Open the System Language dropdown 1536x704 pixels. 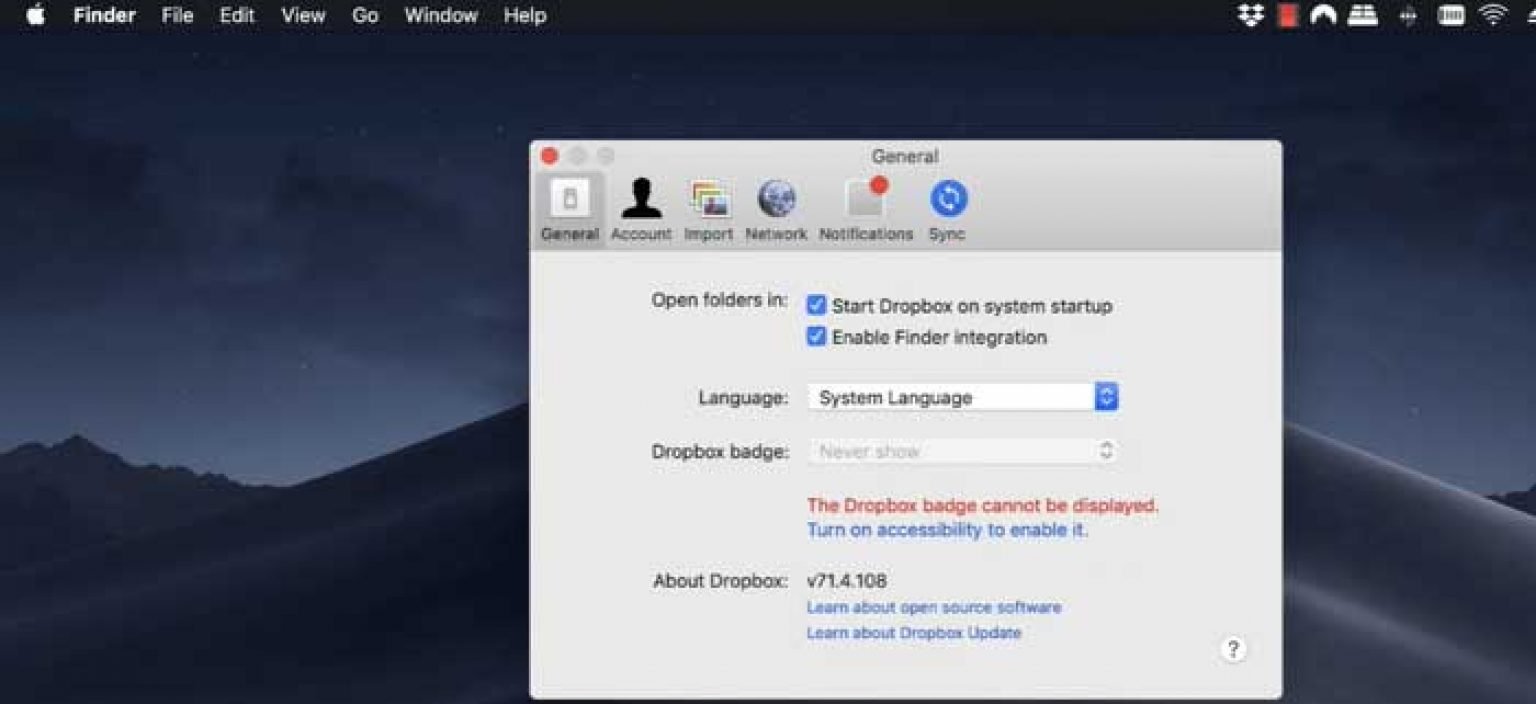(963, 397)
